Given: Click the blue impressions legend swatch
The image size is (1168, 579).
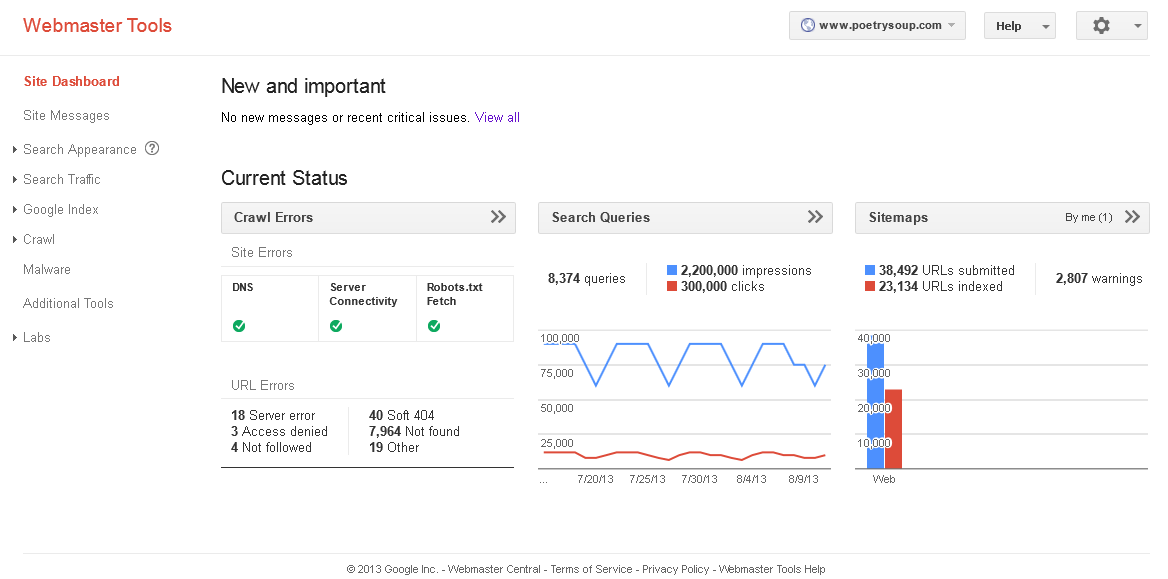Looking at the screenshot, I should click(x=672, y=270).
